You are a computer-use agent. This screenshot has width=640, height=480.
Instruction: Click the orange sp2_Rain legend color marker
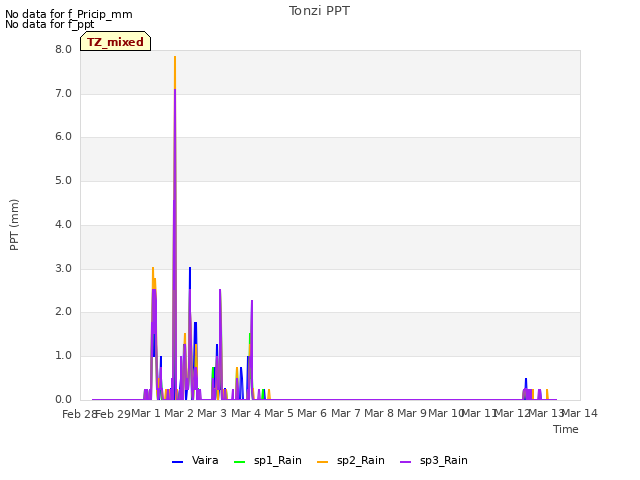click(x=322, y=462)
